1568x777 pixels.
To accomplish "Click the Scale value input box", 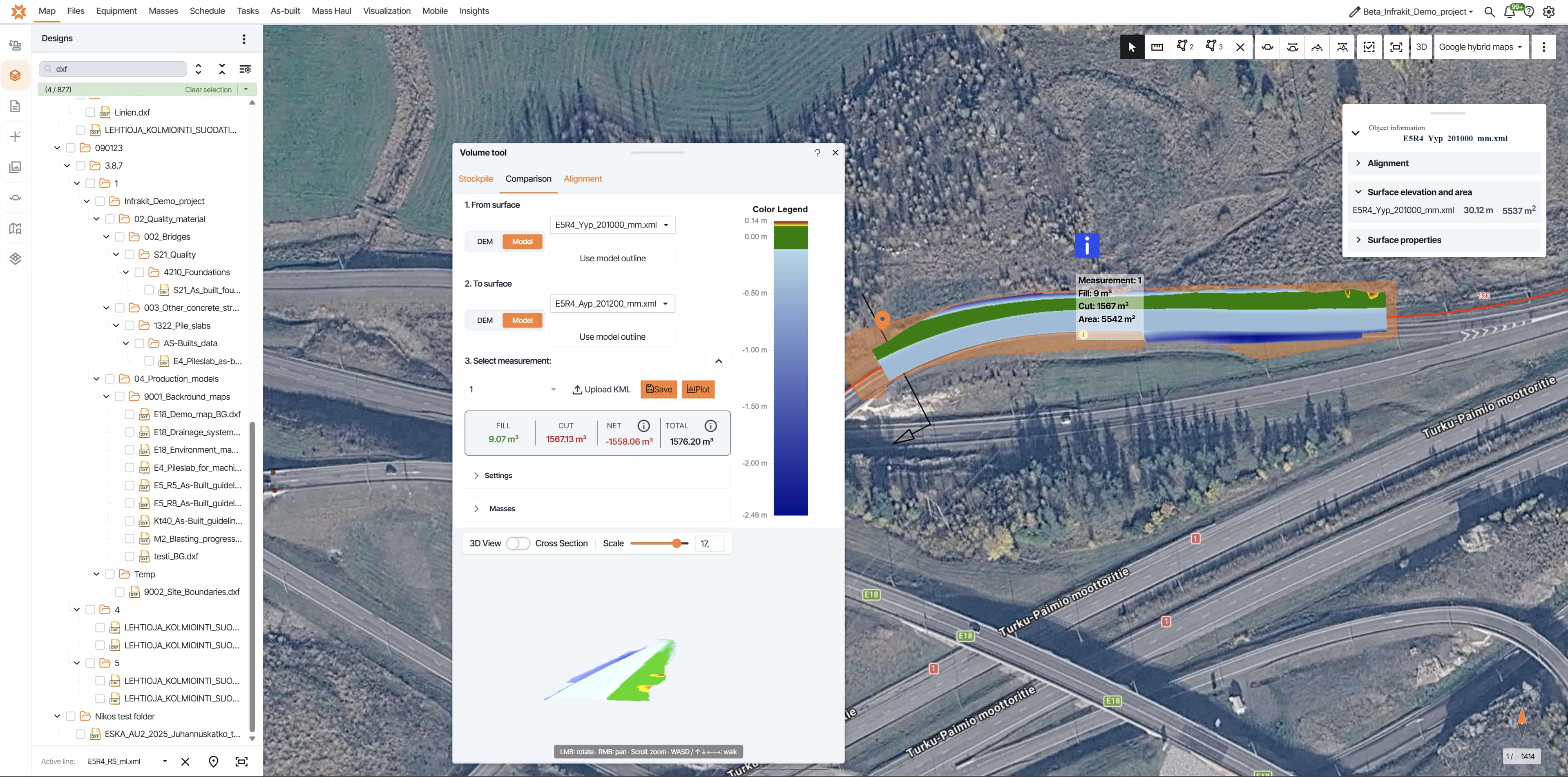I will click(709, 543).
